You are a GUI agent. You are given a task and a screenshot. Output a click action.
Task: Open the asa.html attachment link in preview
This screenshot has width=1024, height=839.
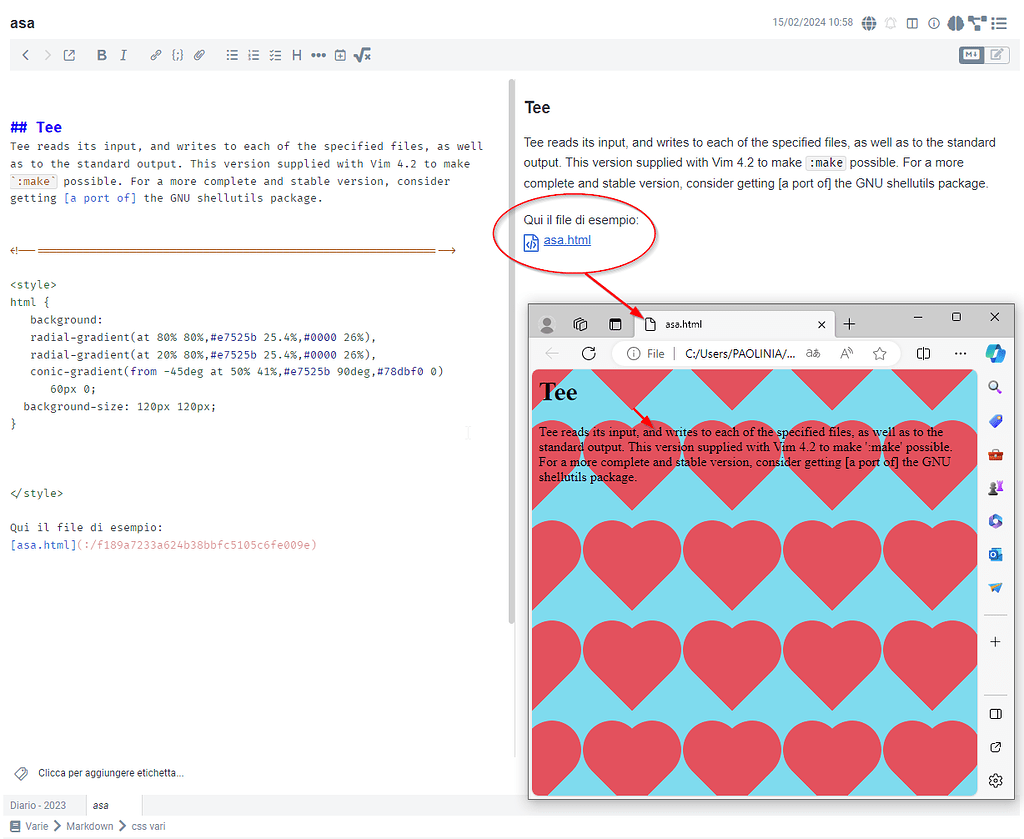point(567,241)
